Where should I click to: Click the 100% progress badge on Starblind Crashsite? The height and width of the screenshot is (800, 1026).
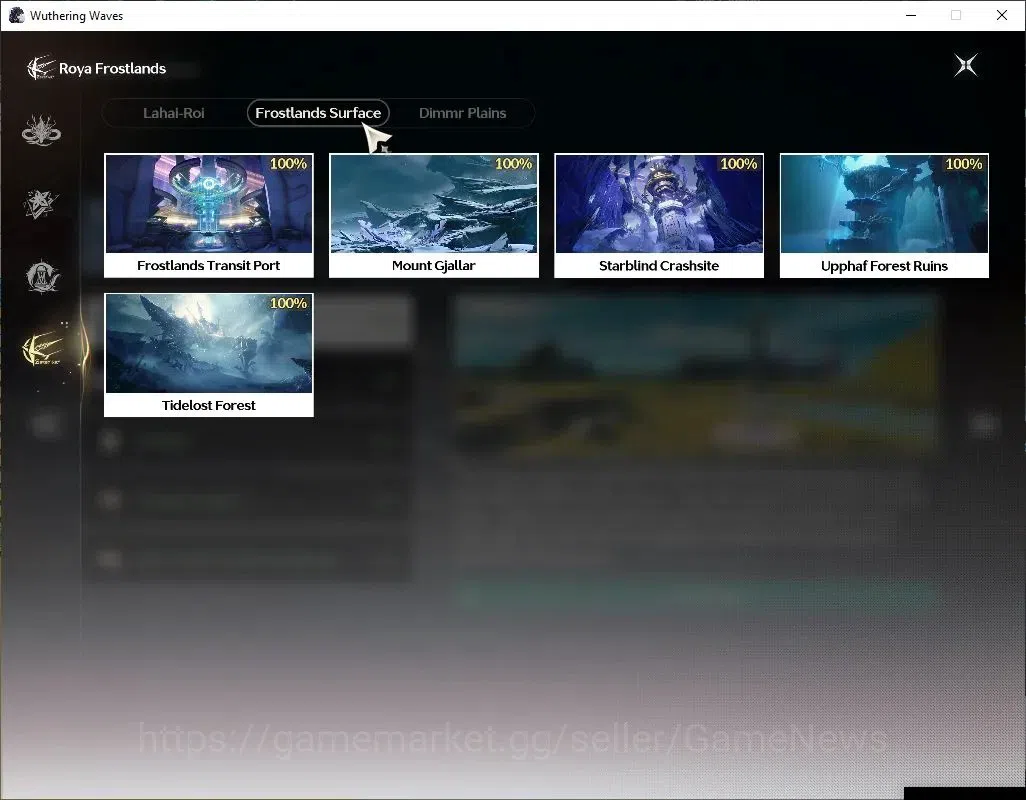point(738,164)
